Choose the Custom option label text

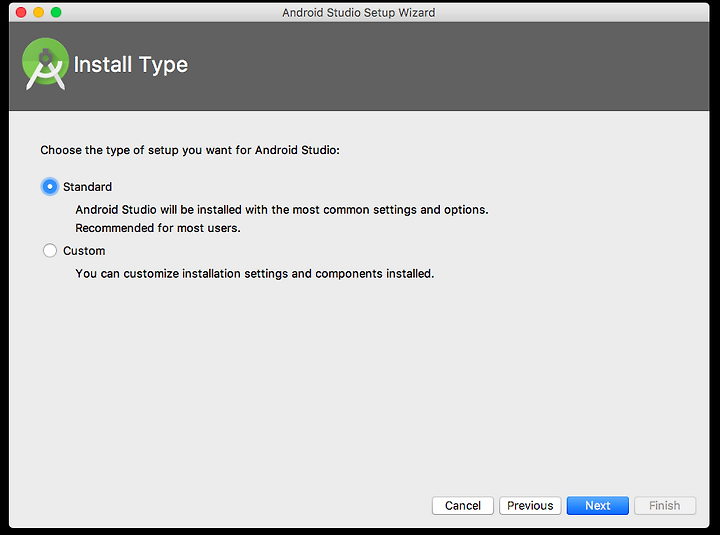84,251
